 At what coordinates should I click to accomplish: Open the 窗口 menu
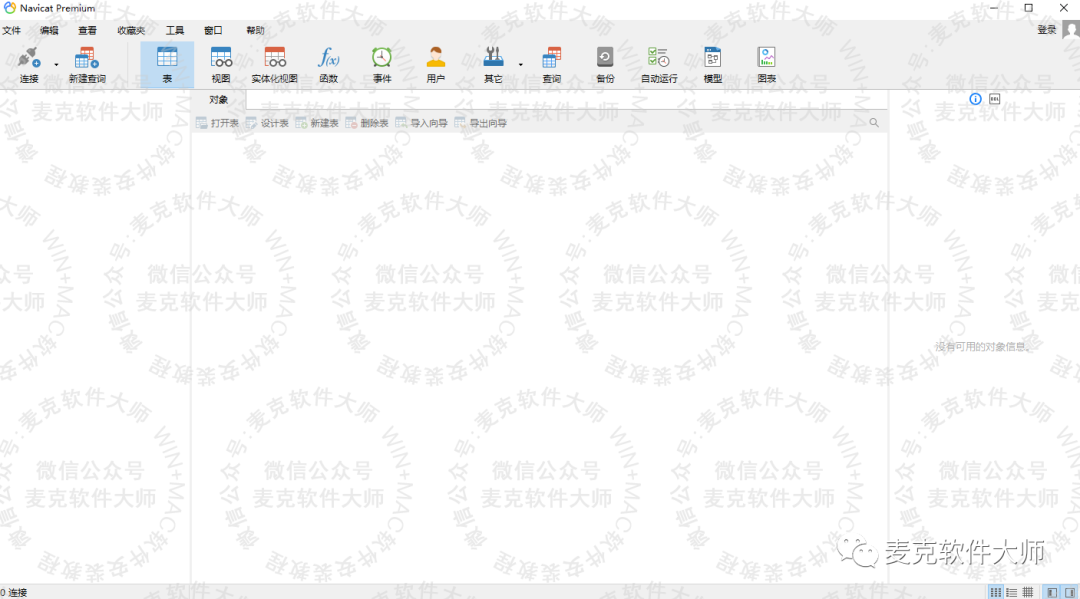tap(214, 30)
